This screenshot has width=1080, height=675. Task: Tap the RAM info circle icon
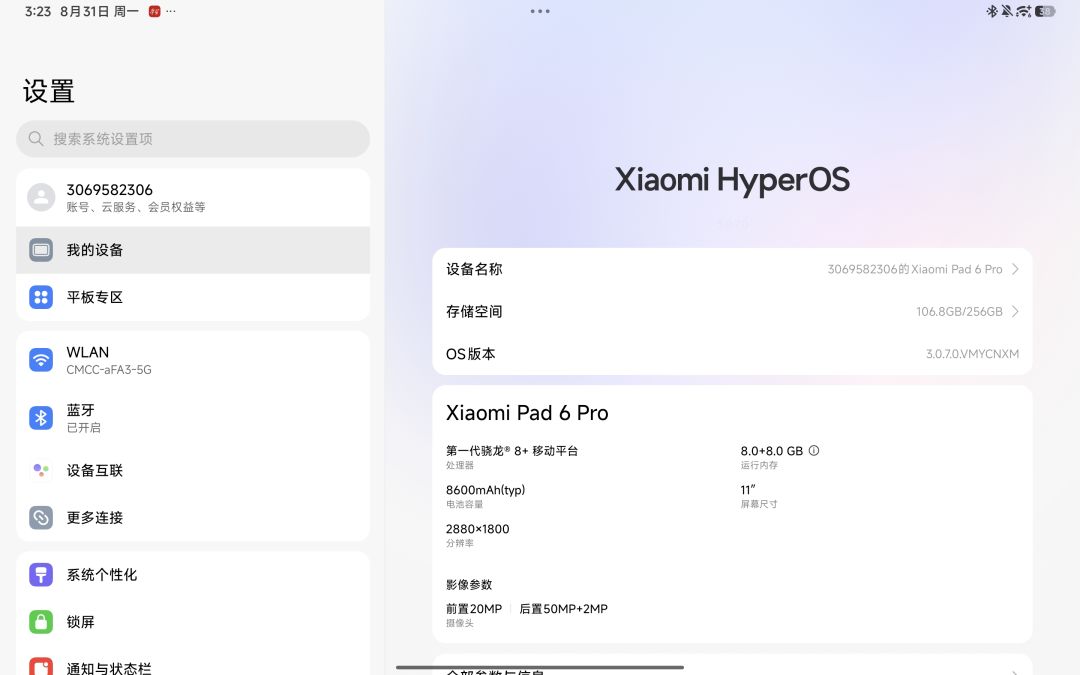pyautogui.click(x=813, y=450)
